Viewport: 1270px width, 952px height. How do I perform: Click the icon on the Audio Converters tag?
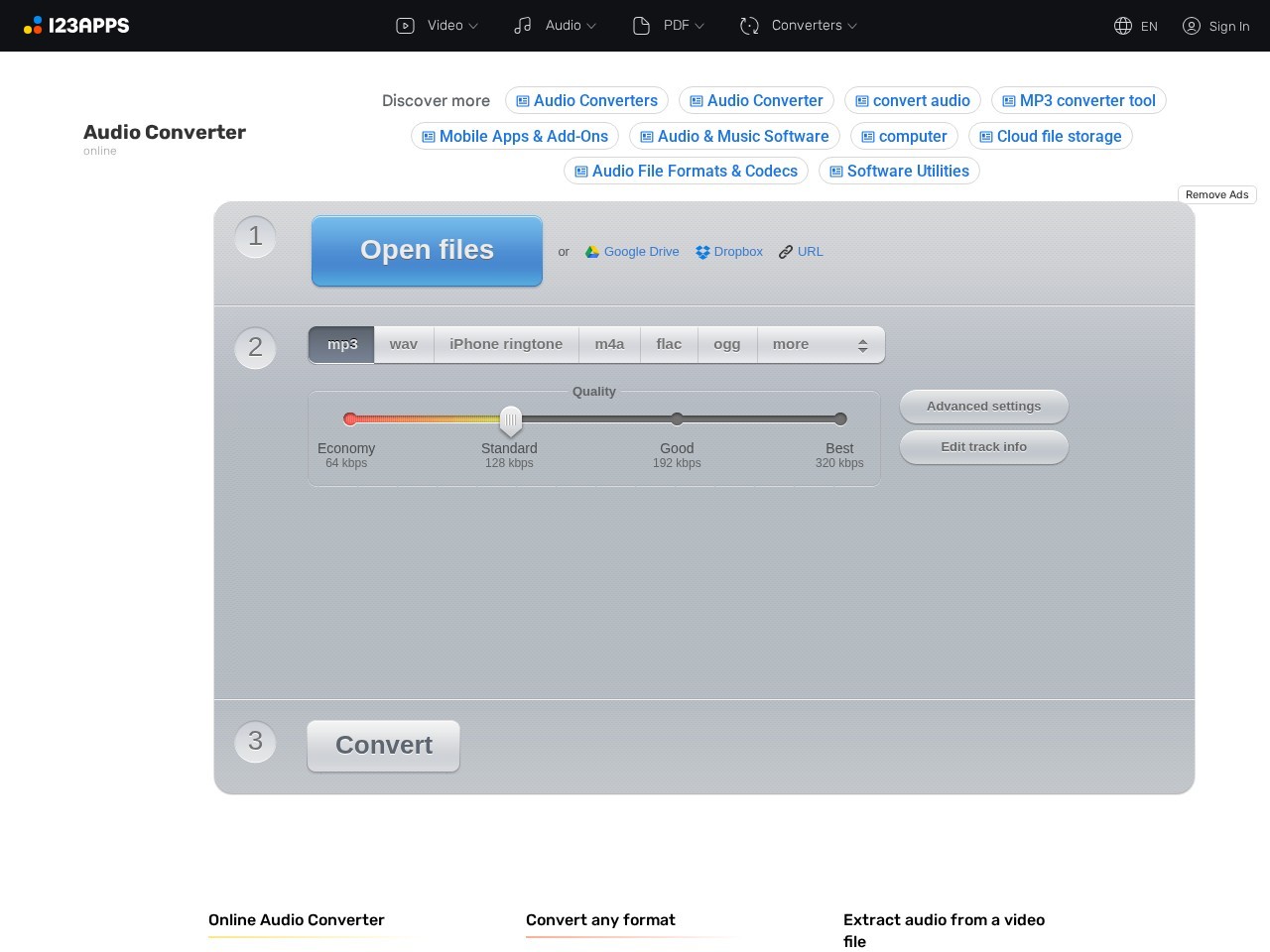click(523, 101)
